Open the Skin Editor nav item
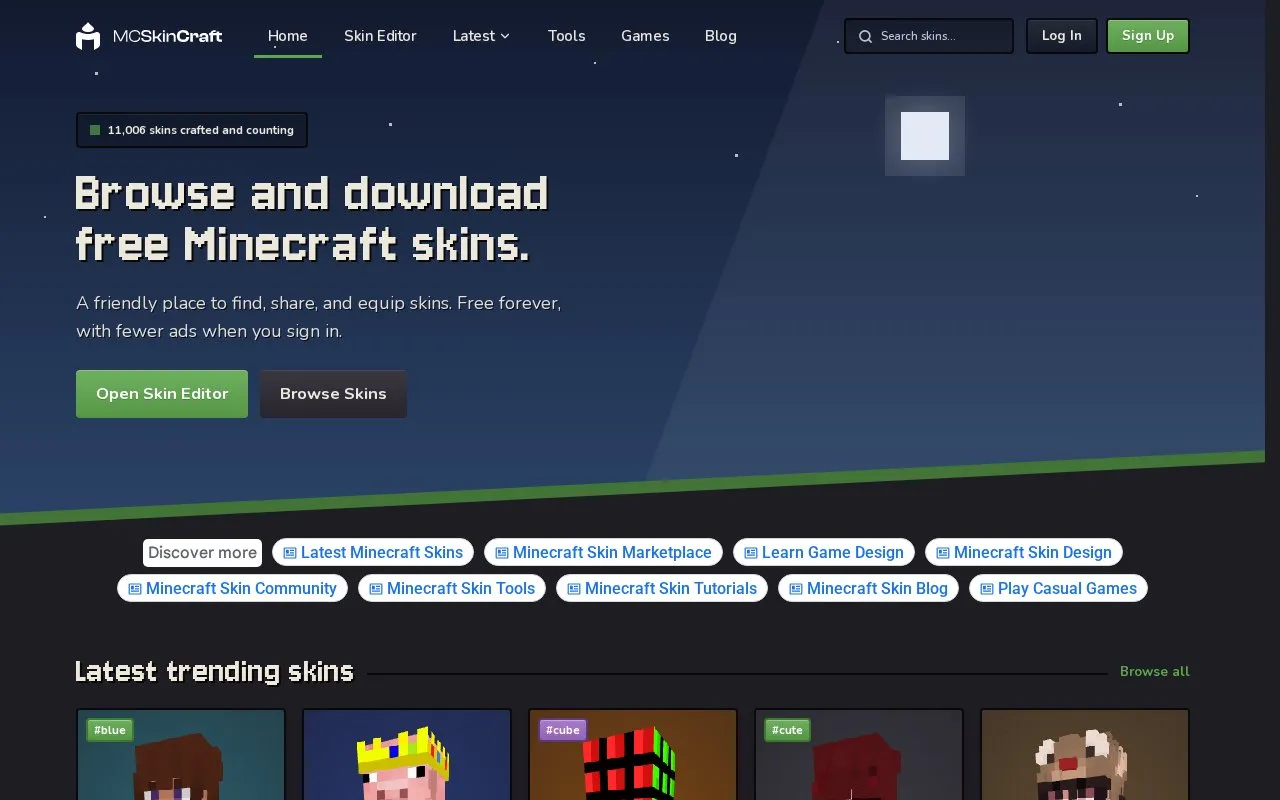 click(x=380, y=36)
